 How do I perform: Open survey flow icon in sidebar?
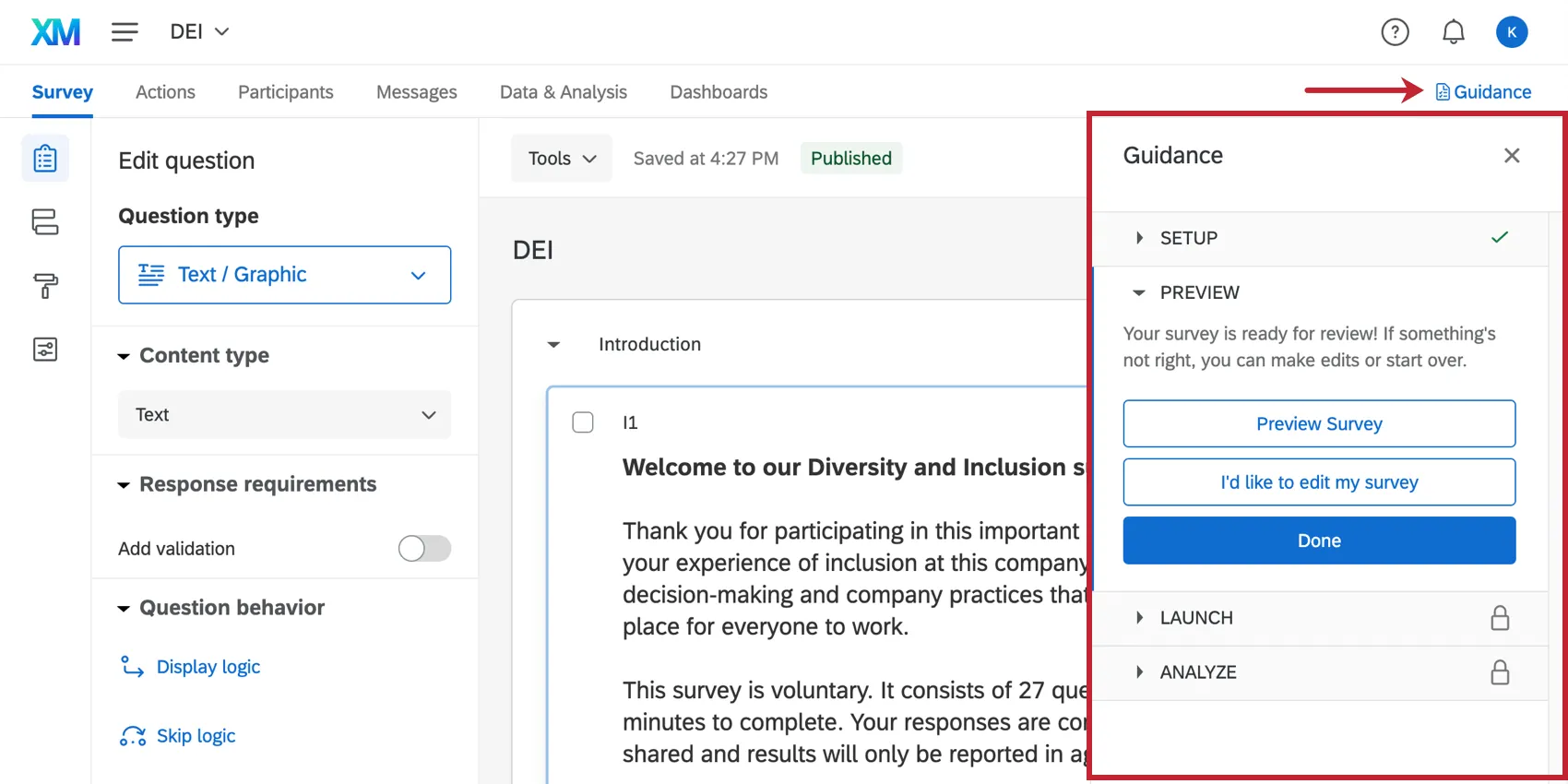pyautogui.click(x=45, y=222)
